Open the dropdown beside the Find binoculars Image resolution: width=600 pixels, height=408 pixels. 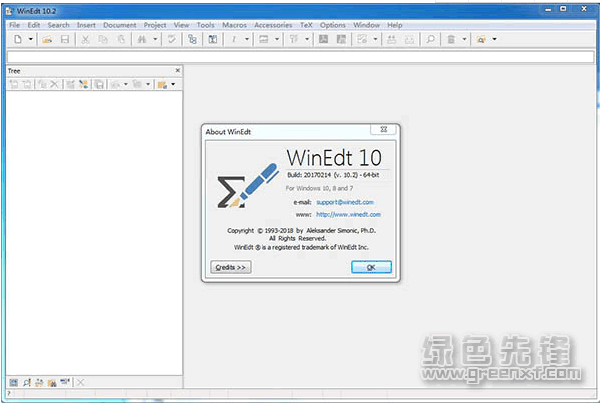coord(155,39)
